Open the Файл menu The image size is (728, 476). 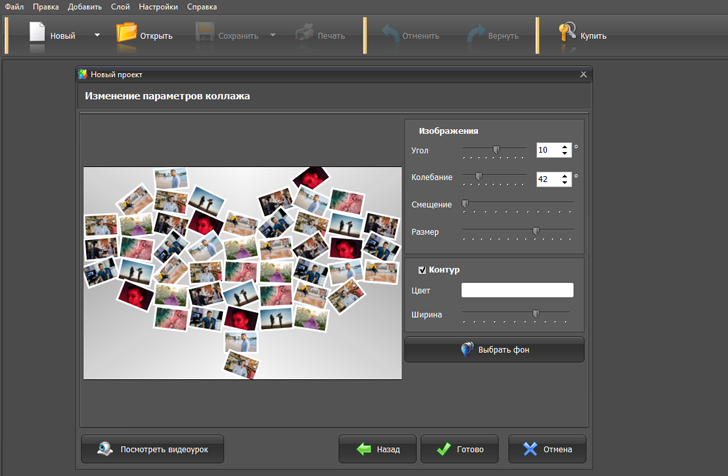tap(14, 7)
